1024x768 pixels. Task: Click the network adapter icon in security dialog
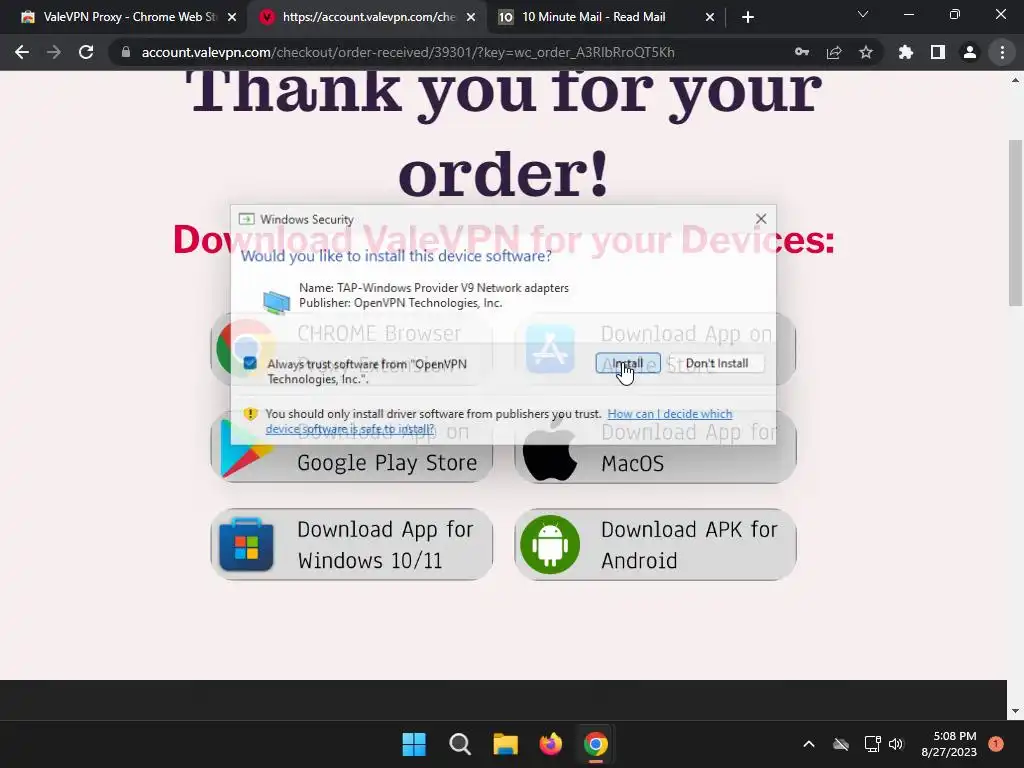[276, 302]
